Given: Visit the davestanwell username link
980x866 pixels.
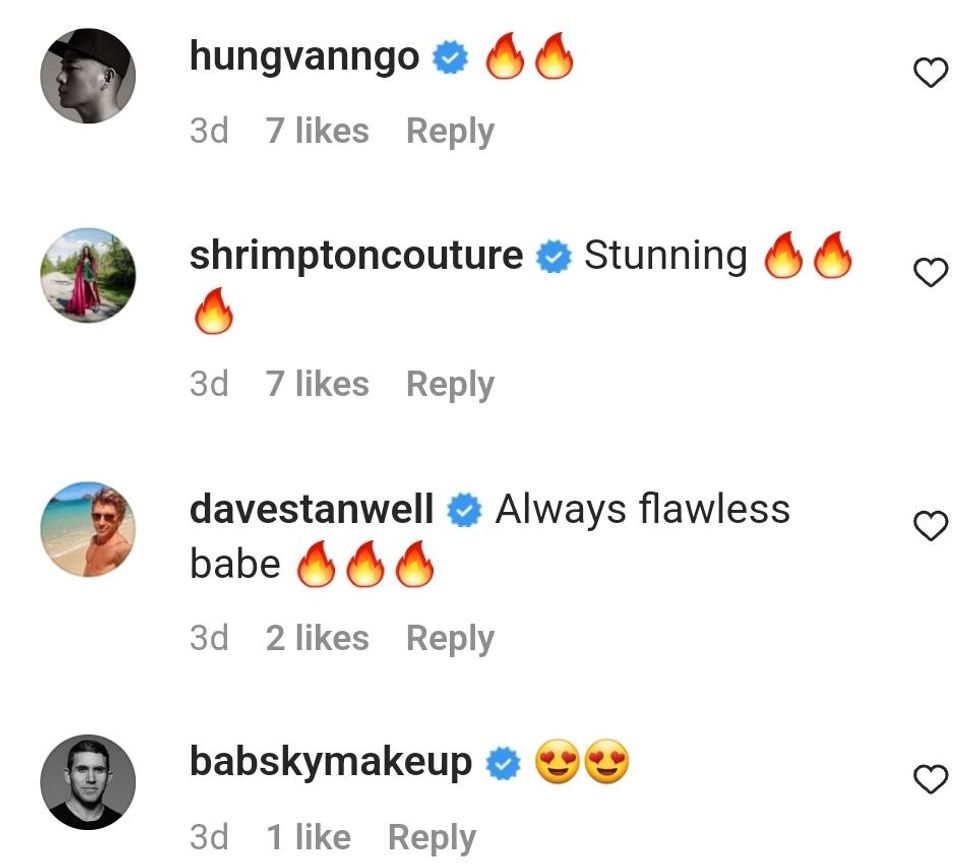Looking at the screenshot, I should tap(311, 510).
